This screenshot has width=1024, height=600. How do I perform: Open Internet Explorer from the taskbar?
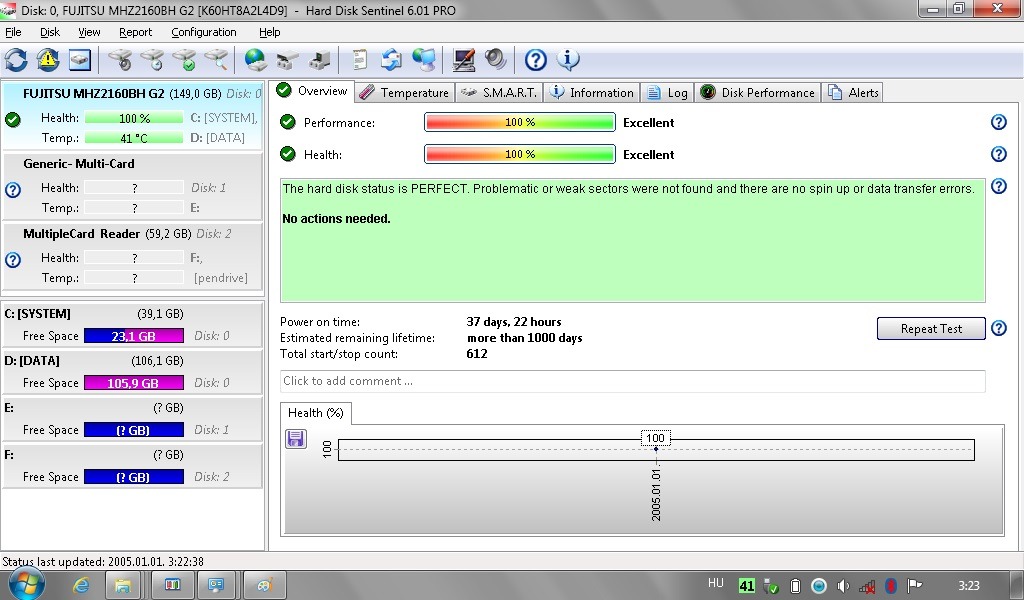click(x=80, y=585)
